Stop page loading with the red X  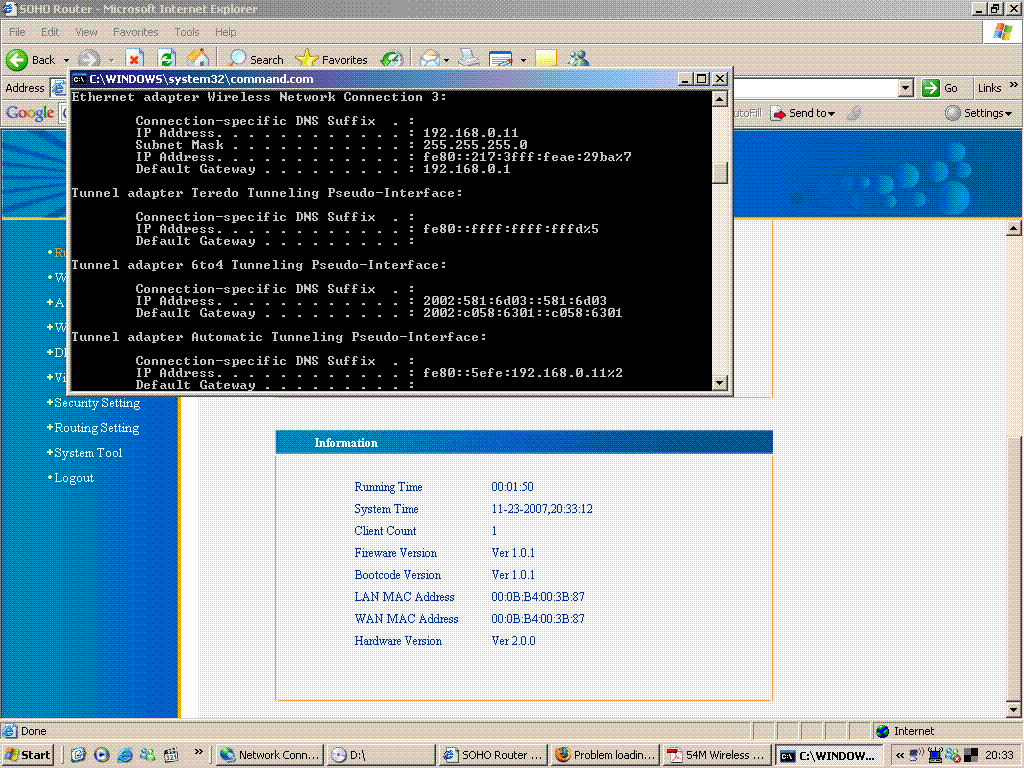pos(134,59)
